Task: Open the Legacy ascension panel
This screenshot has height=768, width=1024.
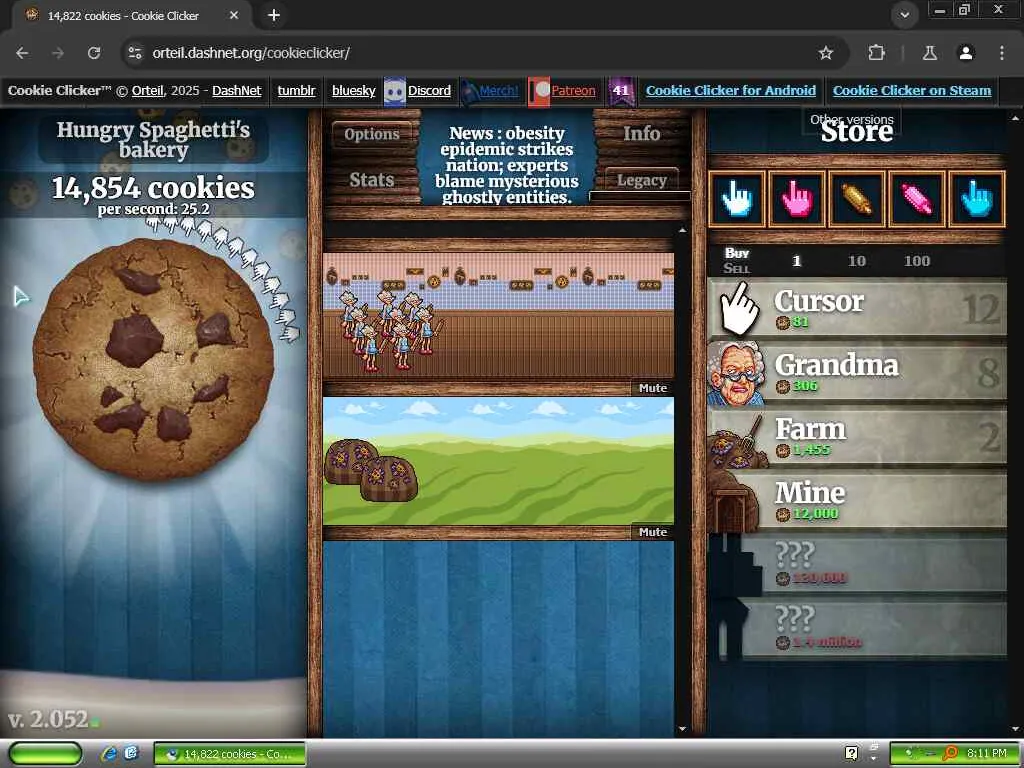Action: pyautogui.click(x=641, y=180)
